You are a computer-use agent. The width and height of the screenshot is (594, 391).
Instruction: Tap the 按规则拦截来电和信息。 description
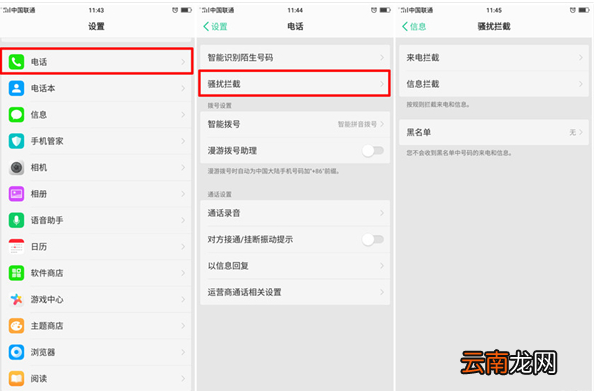click(x=438, y=105)
